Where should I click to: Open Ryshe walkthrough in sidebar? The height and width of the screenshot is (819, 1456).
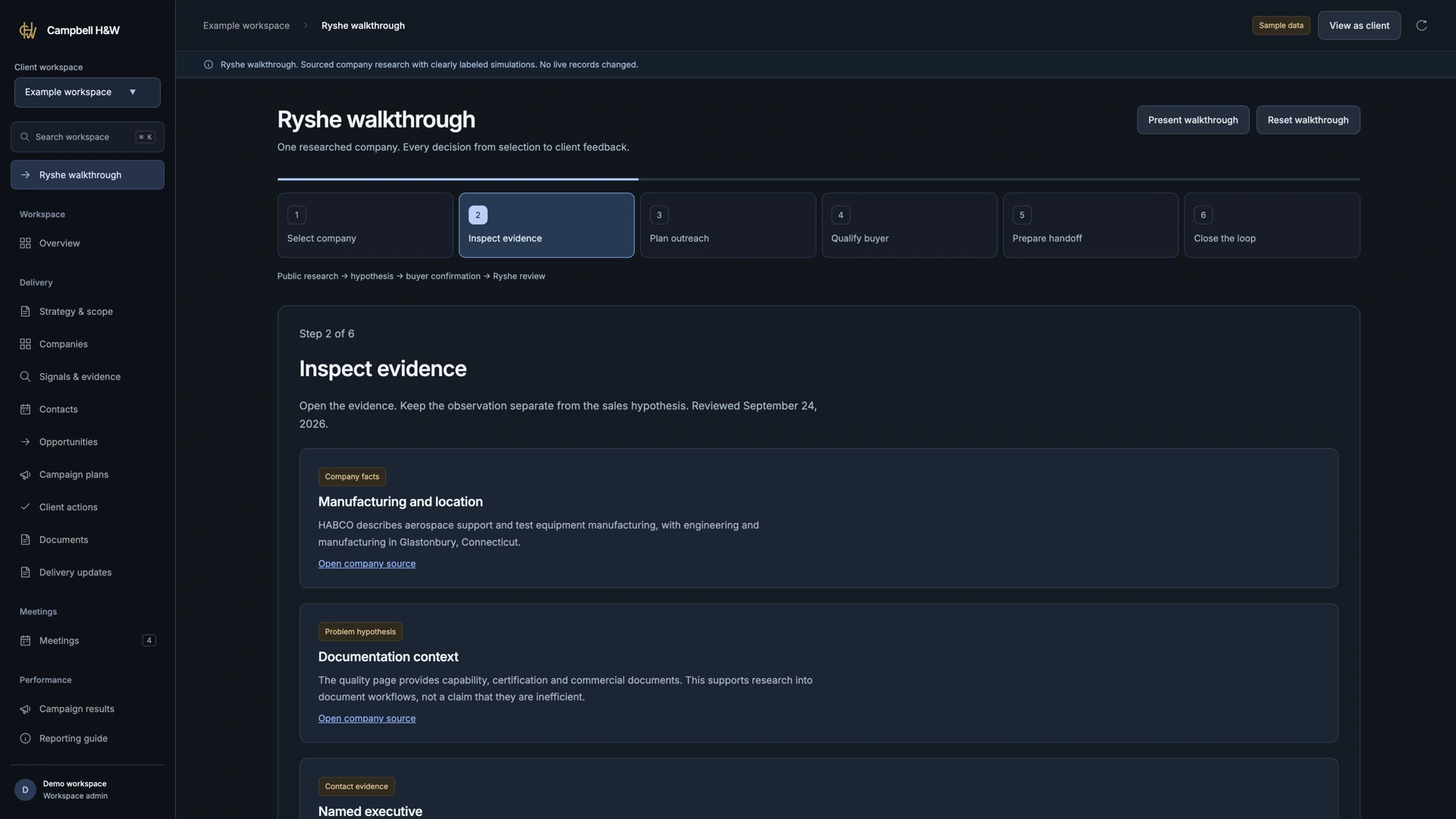[87, 175]
